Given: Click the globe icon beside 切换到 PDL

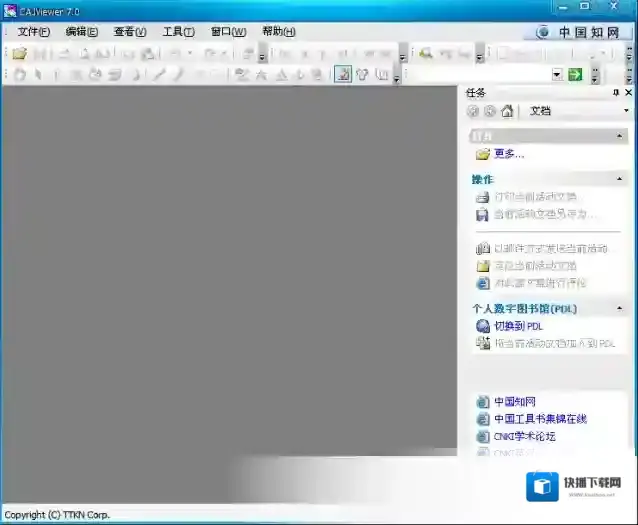Looking at the screenshot, I should 484,326.
